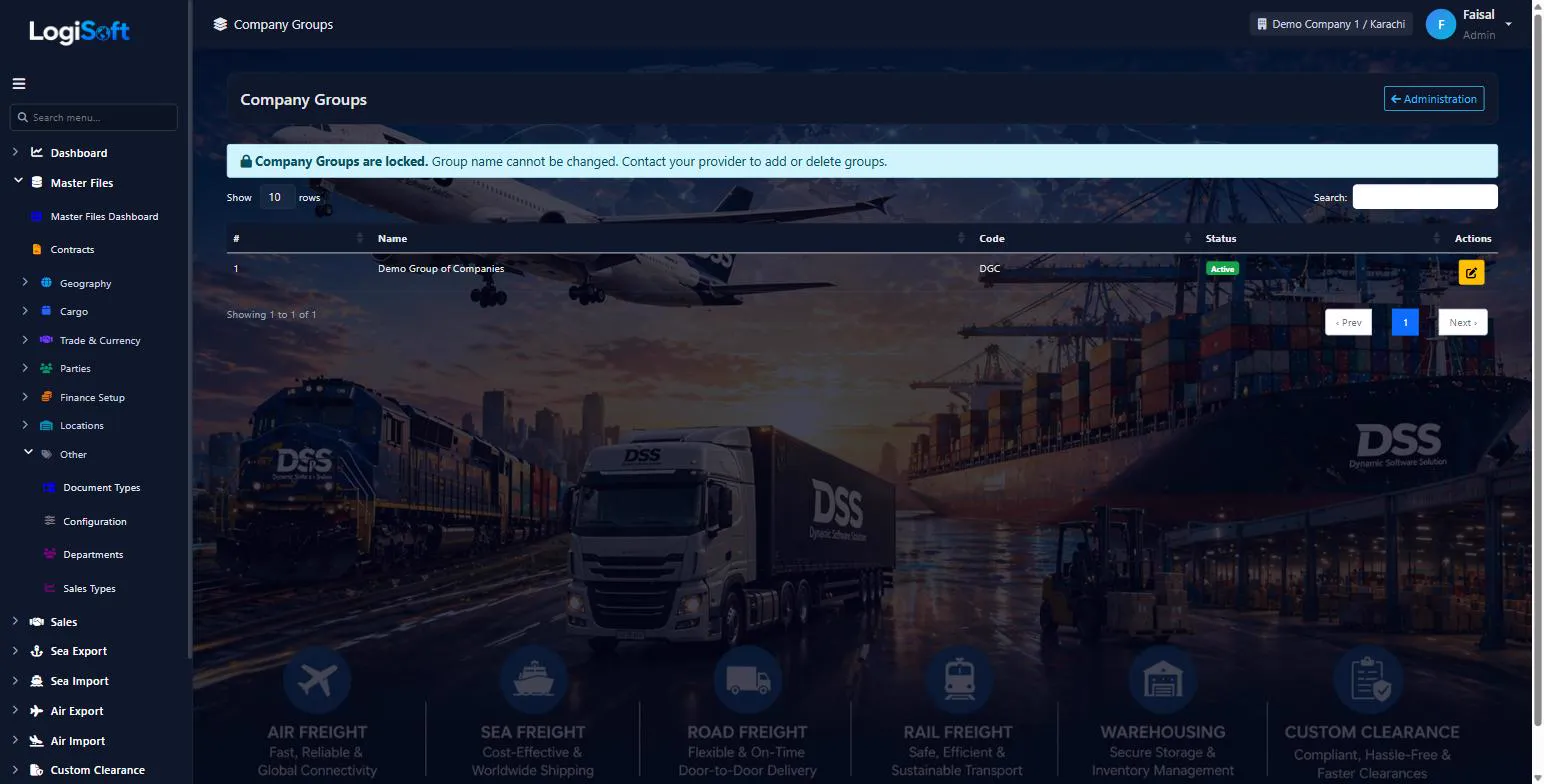
Task: Click the Dashboard chart icon
Action: 37,153
